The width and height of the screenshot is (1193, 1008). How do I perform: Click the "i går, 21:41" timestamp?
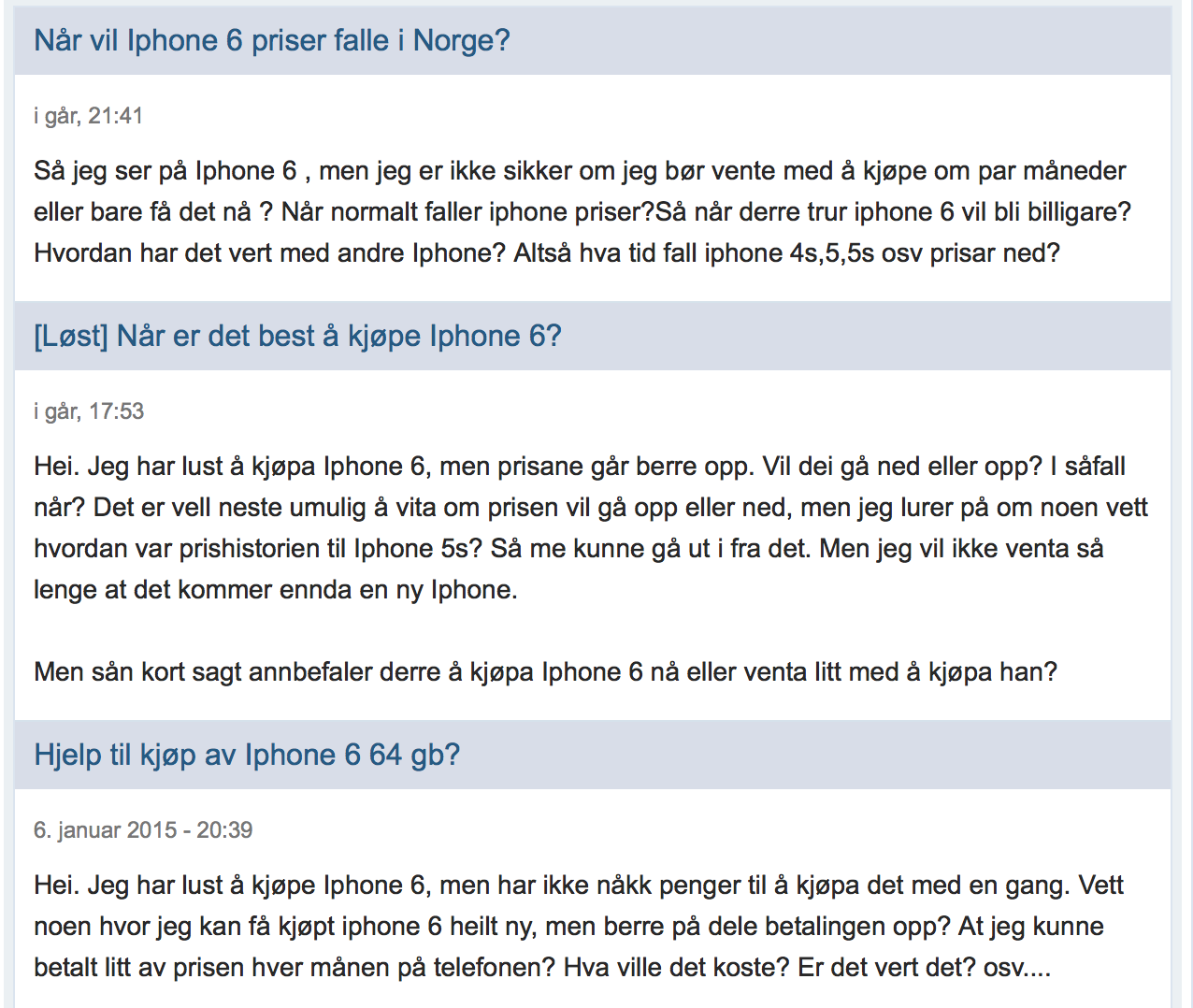(89, 116)
